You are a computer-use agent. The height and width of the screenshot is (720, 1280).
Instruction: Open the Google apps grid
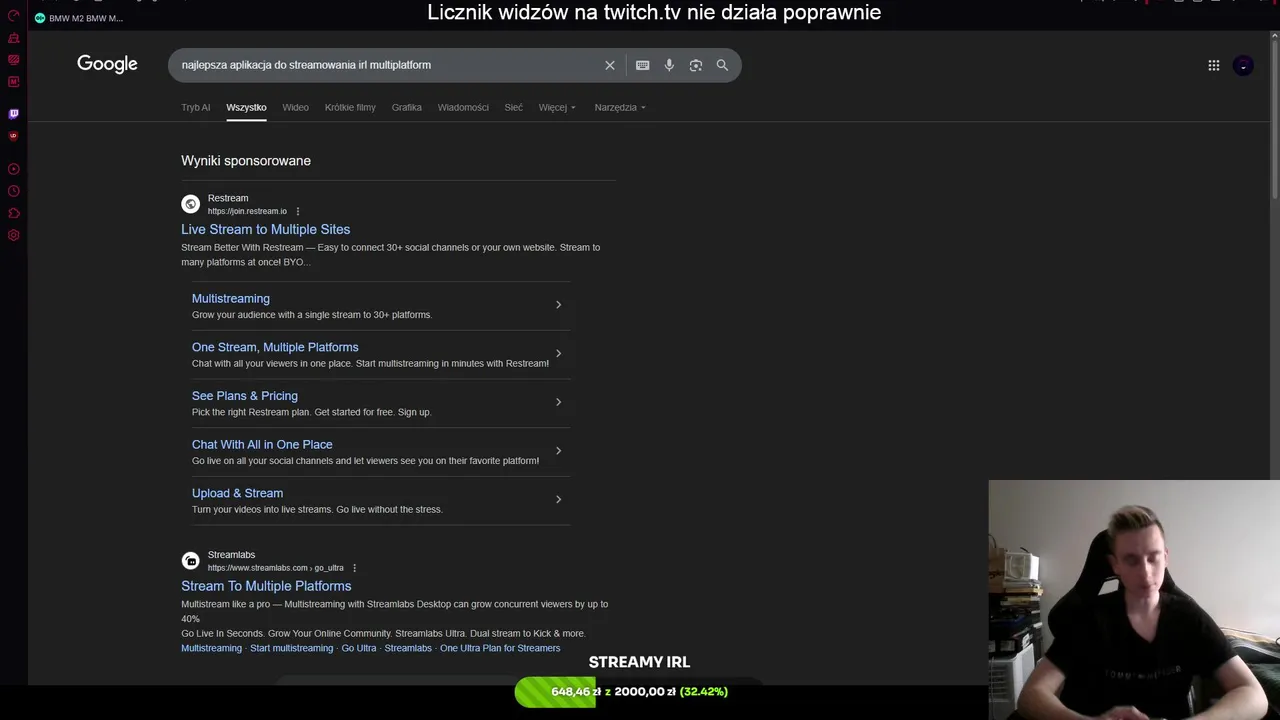click(1213, 65)
